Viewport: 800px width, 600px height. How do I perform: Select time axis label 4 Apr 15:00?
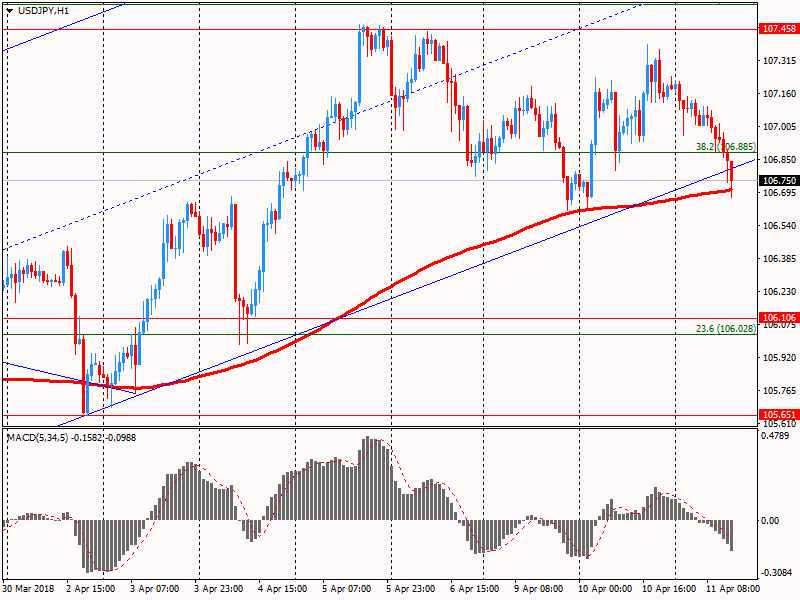283,589
